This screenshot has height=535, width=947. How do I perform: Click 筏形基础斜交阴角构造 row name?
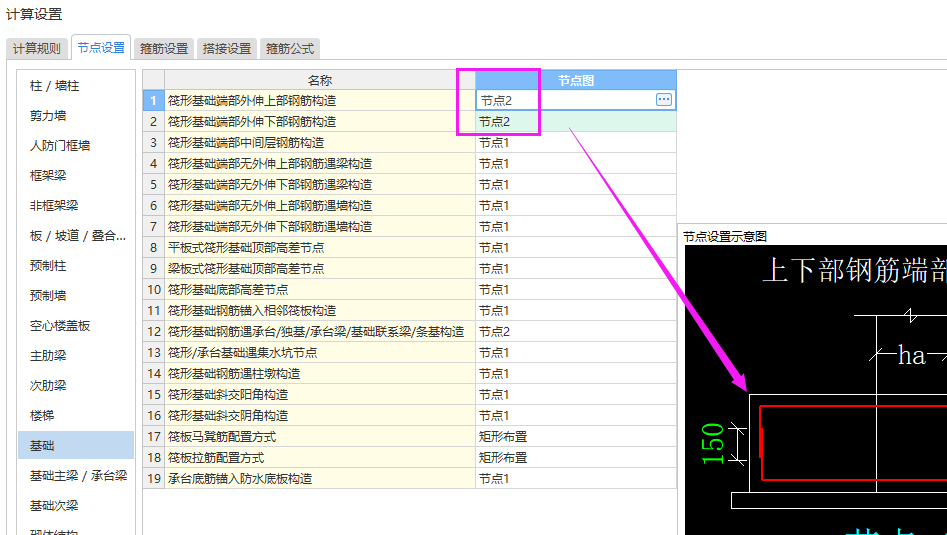point(319,415)
